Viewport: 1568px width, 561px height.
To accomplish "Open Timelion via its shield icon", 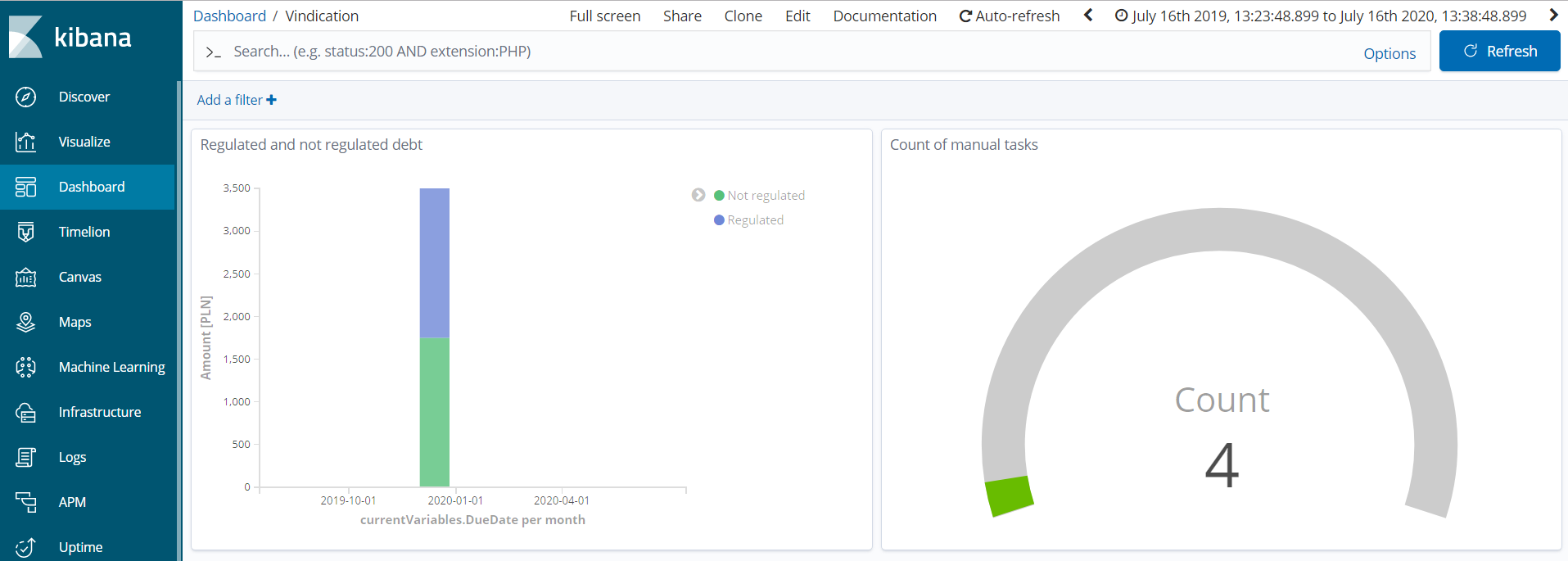I will 25,232.
